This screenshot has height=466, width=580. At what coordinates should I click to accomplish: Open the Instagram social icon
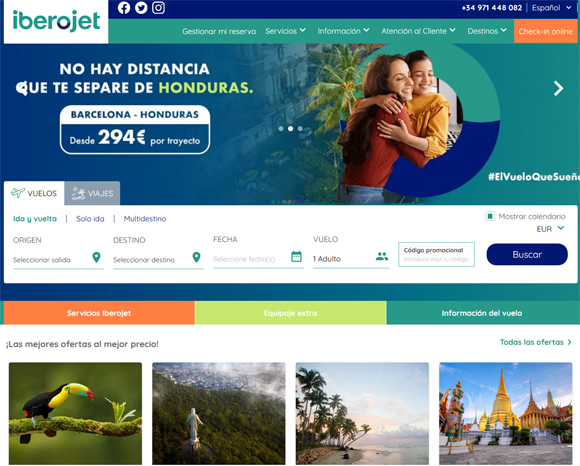158,8
